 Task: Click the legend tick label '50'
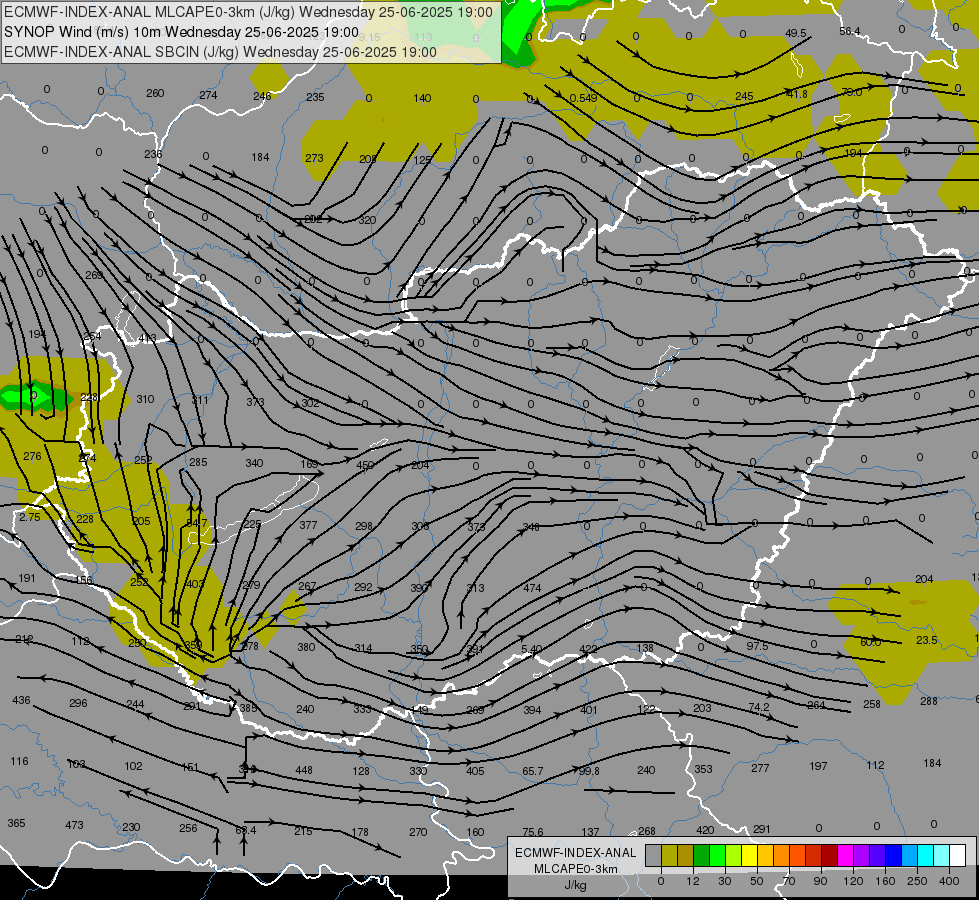757,881
